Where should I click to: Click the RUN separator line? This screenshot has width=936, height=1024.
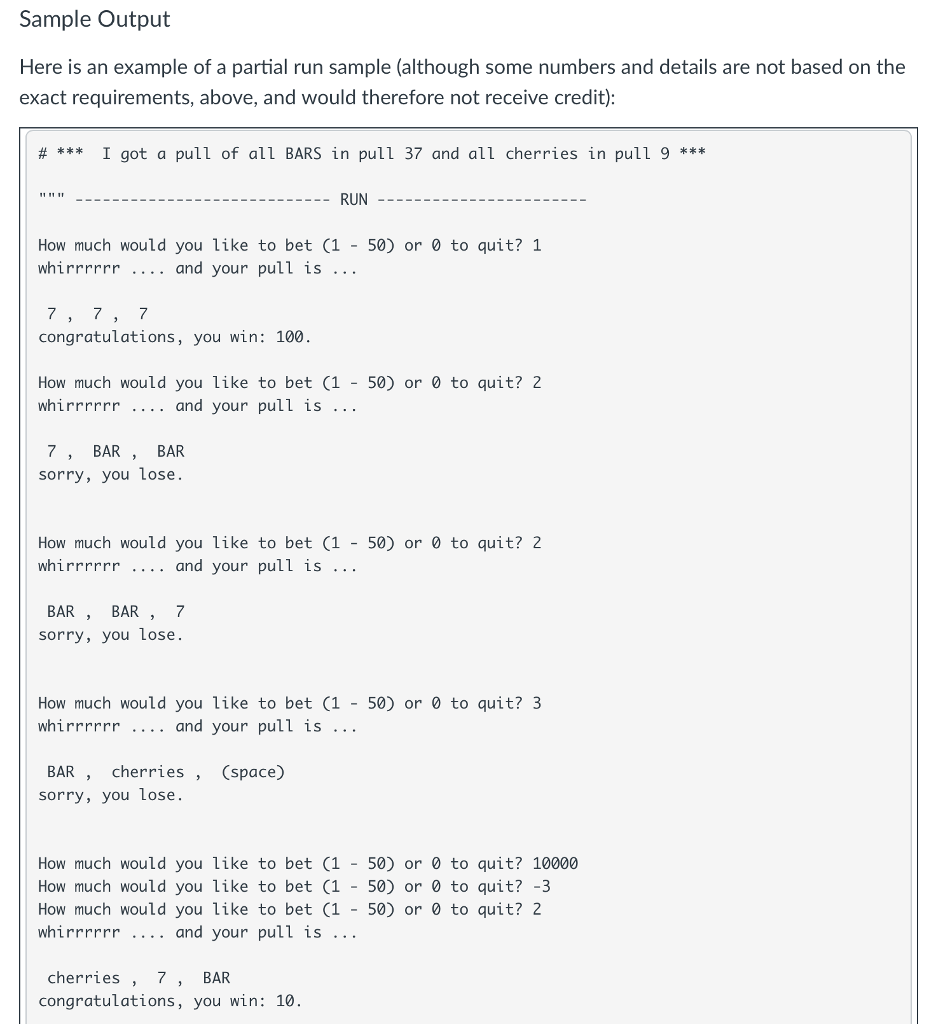[x=312, y=199]
